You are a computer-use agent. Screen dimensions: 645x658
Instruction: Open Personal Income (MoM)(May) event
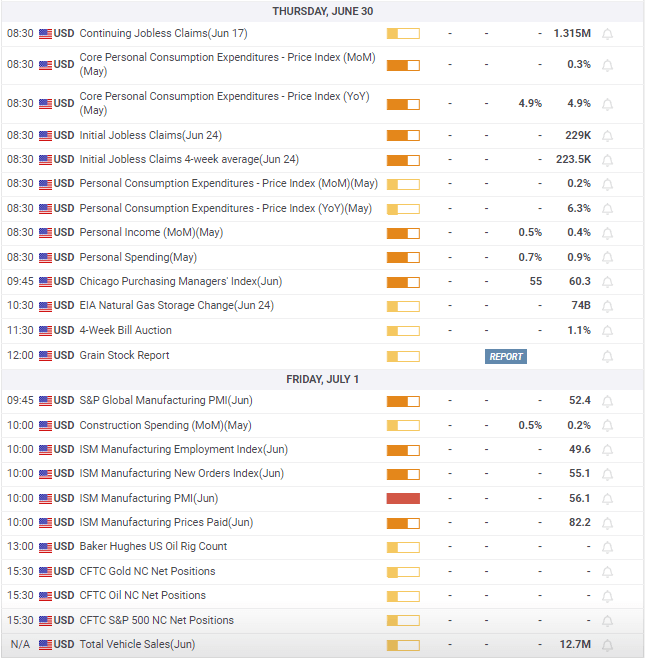tap(151, 232)
